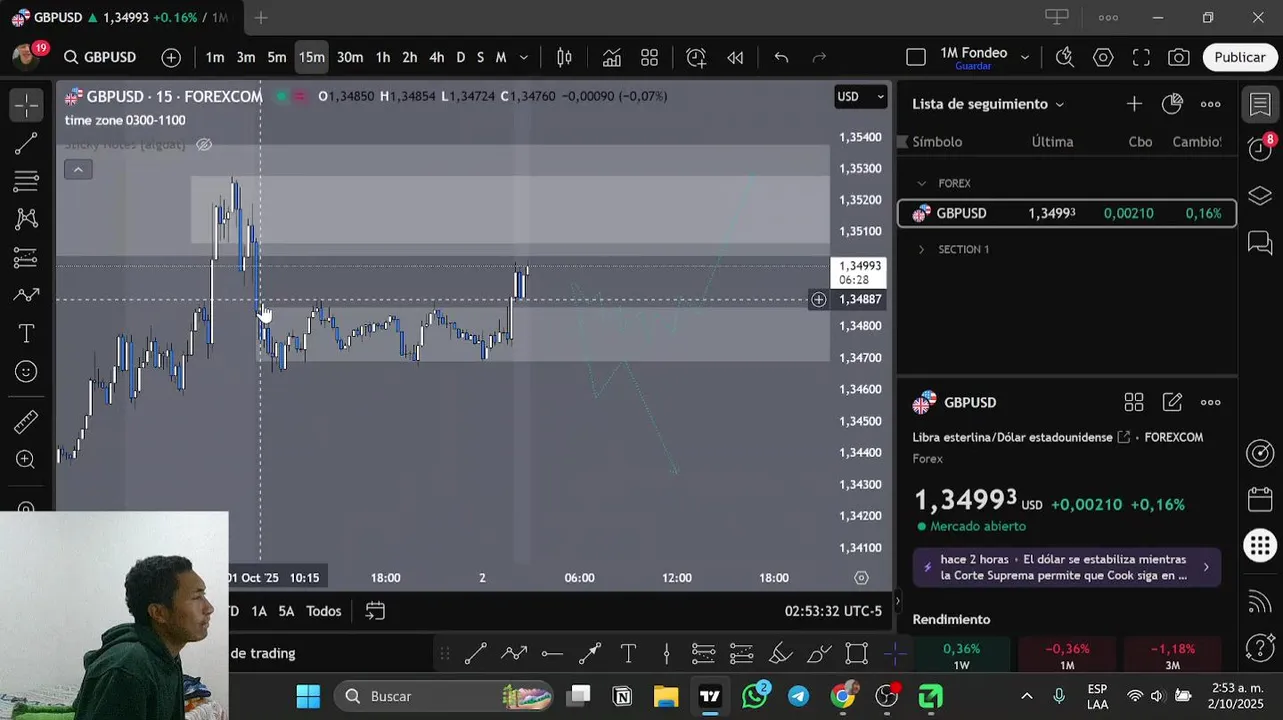Pick the vertical line in floating toolbar
Viewport: 1283px width, 720px height.
point(666,654)
